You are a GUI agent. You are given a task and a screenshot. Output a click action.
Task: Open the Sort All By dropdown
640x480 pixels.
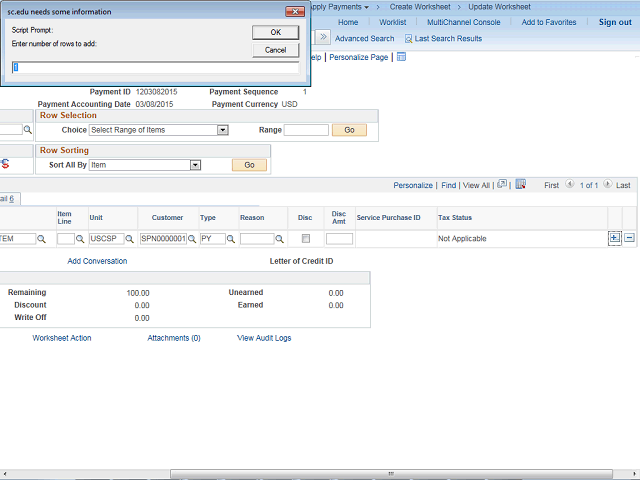[195, 165]
